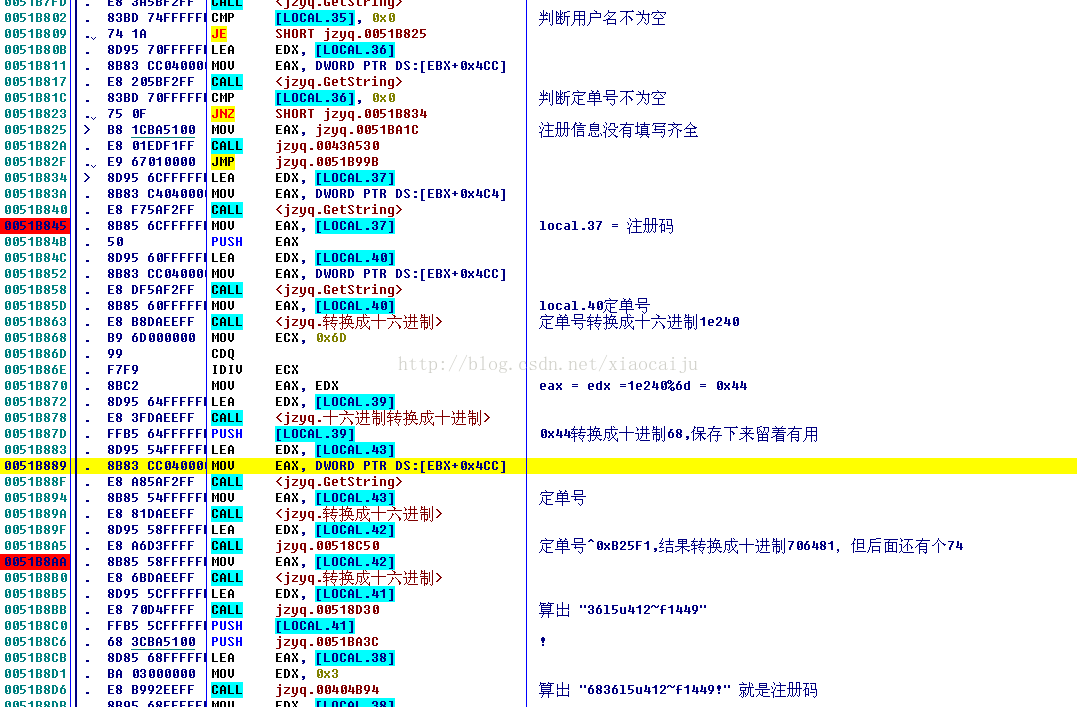
Task: Select address 0051B809 of the JE row
Action: (x=36, y=34)
